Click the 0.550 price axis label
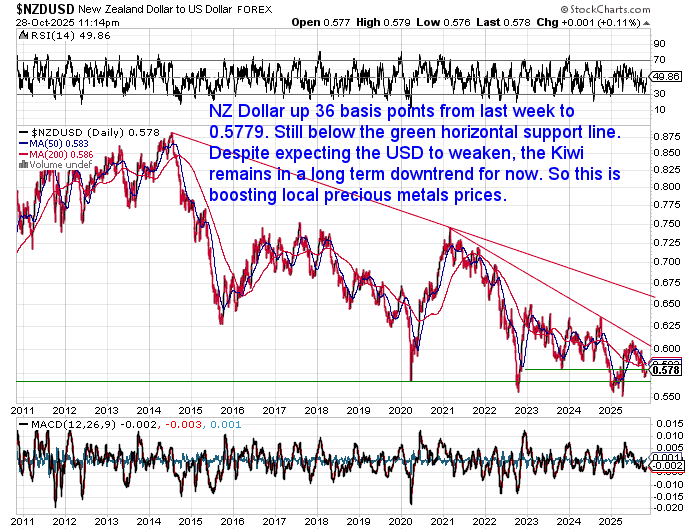 coord(667,396)
